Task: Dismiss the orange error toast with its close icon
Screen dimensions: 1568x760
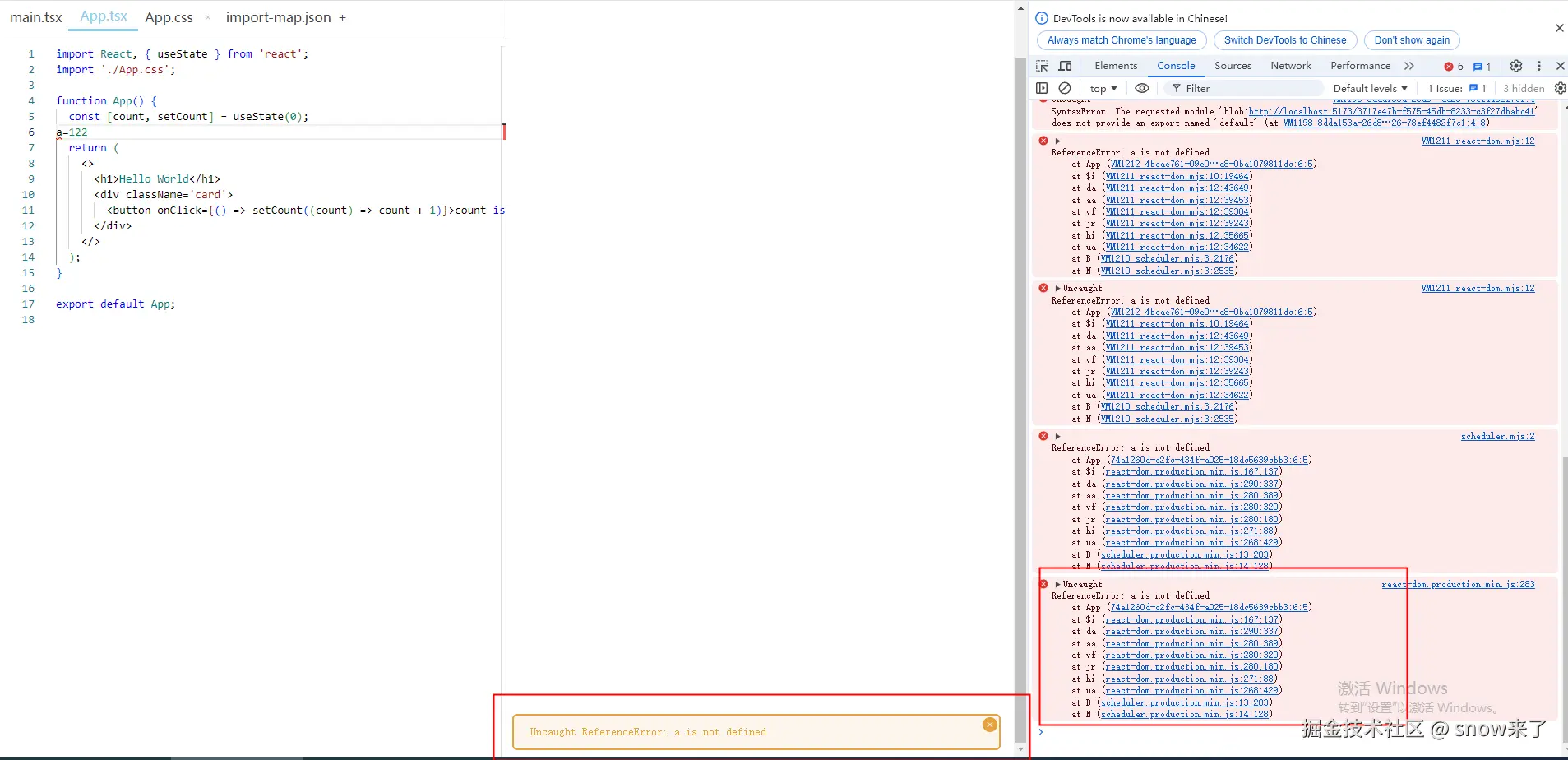Action: (x=990, y=725)
